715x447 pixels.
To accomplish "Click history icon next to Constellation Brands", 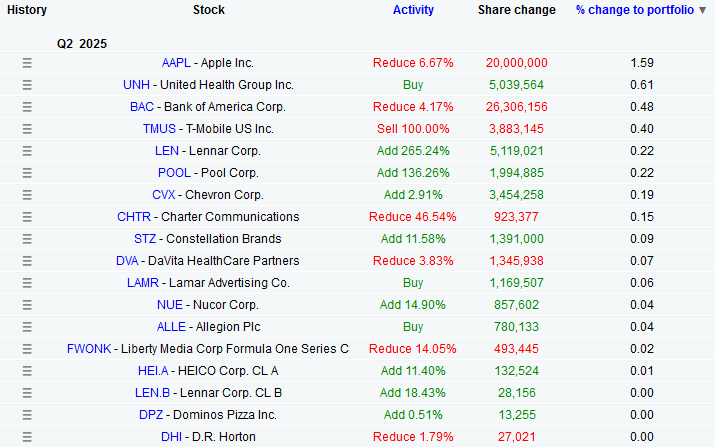I will click(27, 239).
